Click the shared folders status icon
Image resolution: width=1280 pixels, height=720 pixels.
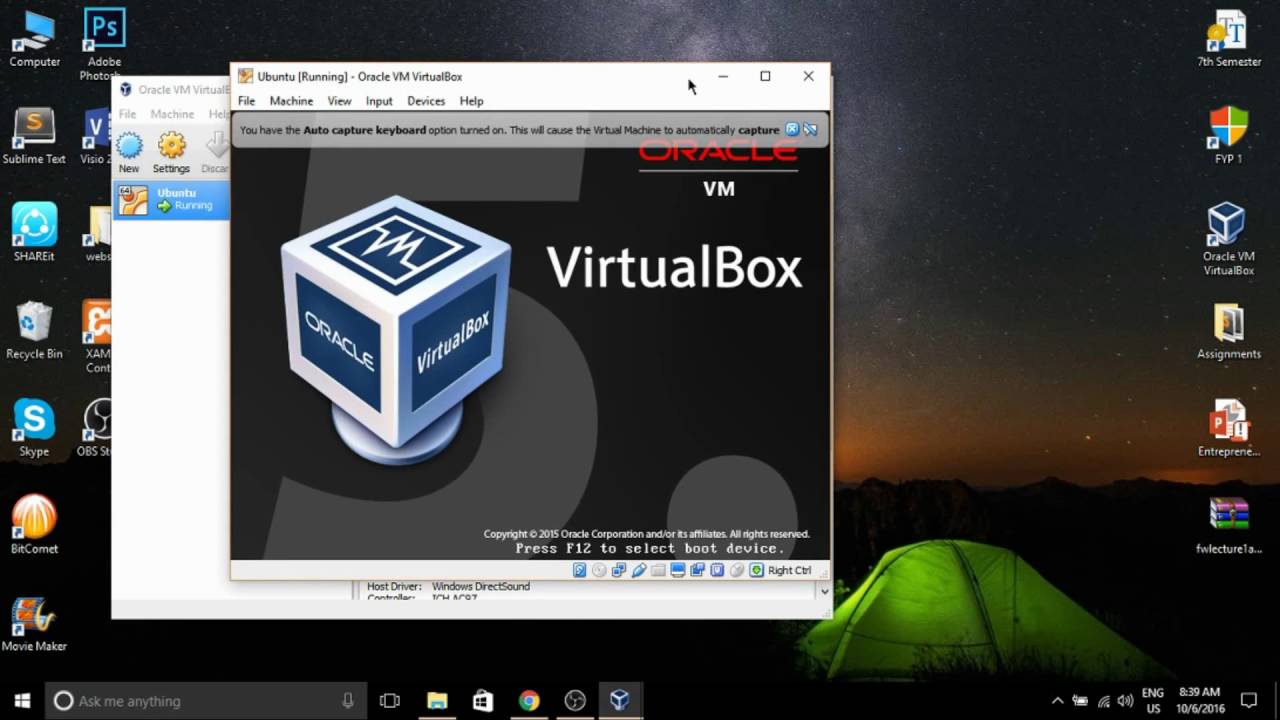(658, 570)
